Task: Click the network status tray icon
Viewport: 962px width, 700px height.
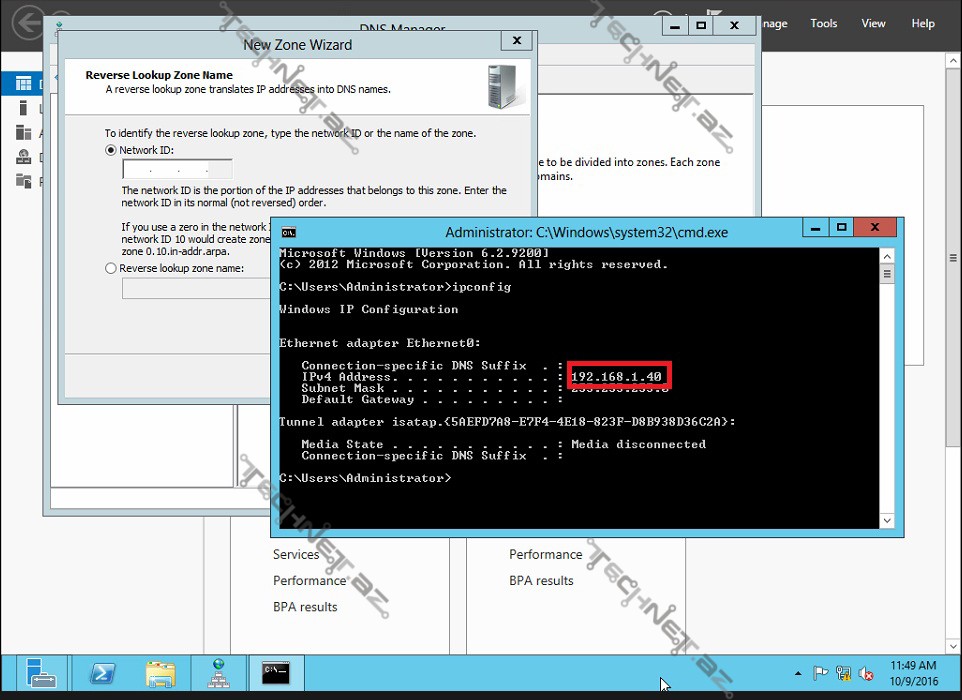Action: point(844,673)
